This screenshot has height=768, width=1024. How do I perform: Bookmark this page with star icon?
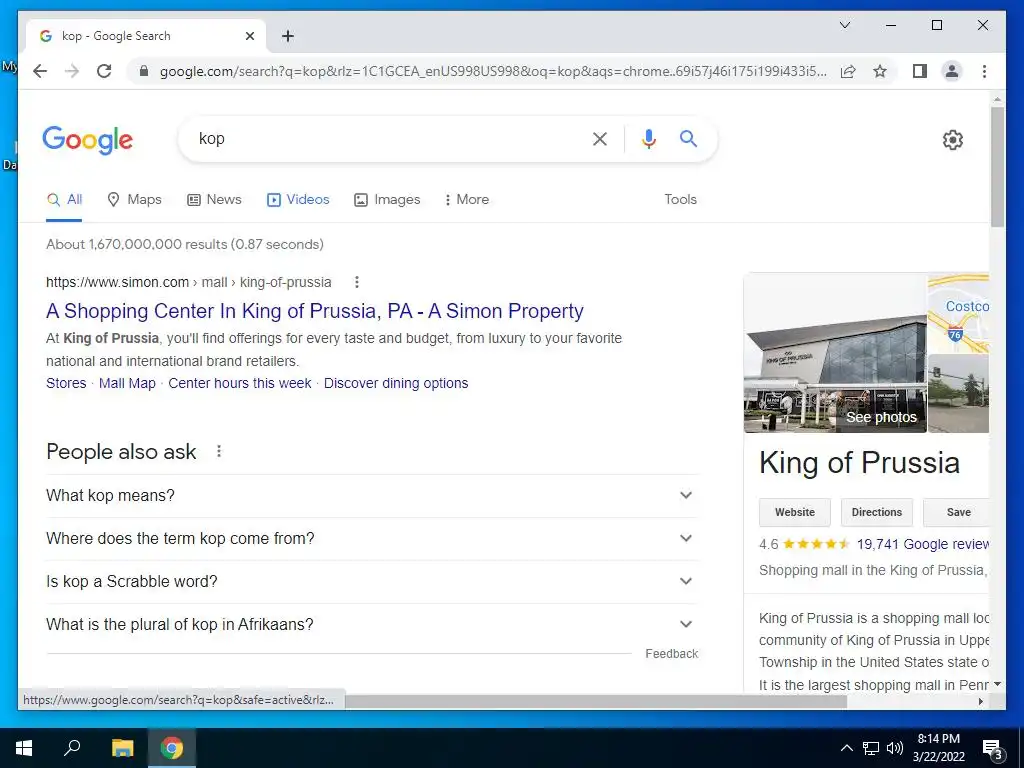pos(880,71)
